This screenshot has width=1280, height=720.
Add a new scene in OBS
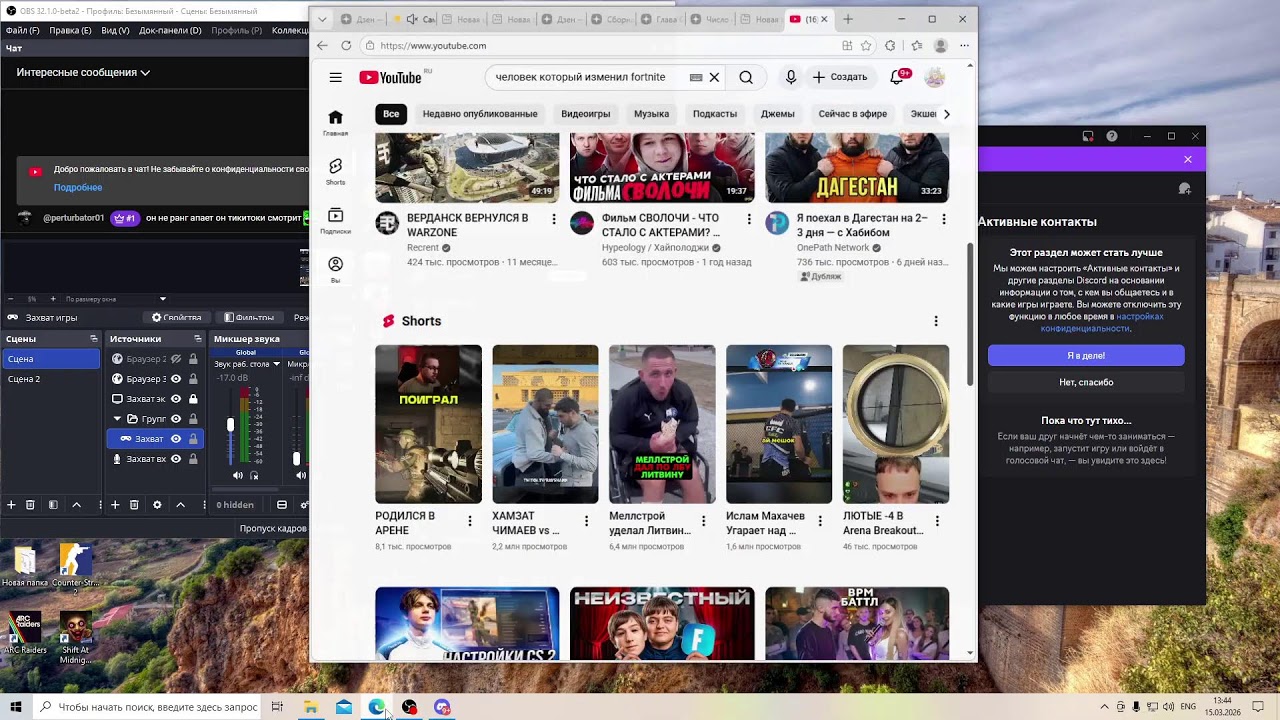[x=11, y=505]
